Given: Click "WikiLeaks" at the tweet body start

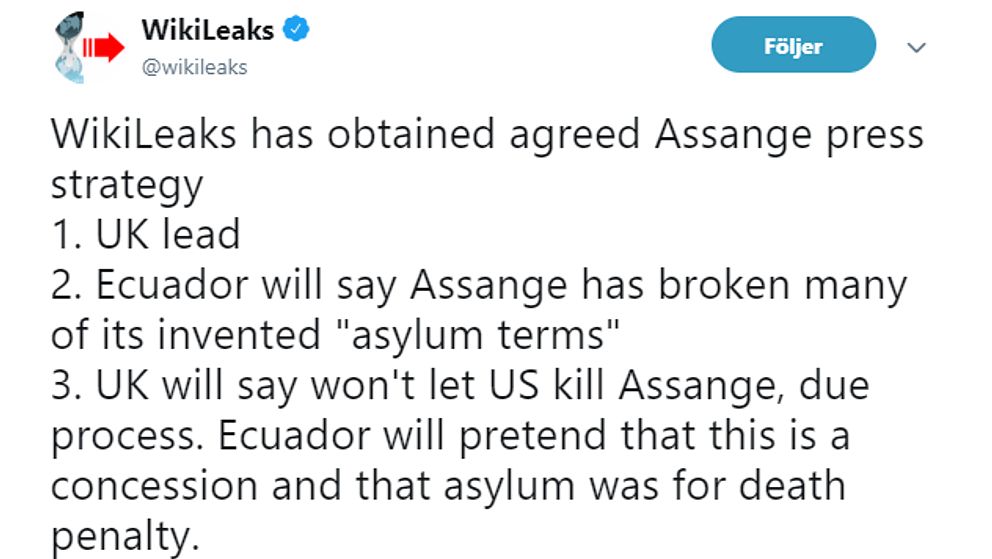Looking at the screenshot, I should coord(143,135).
